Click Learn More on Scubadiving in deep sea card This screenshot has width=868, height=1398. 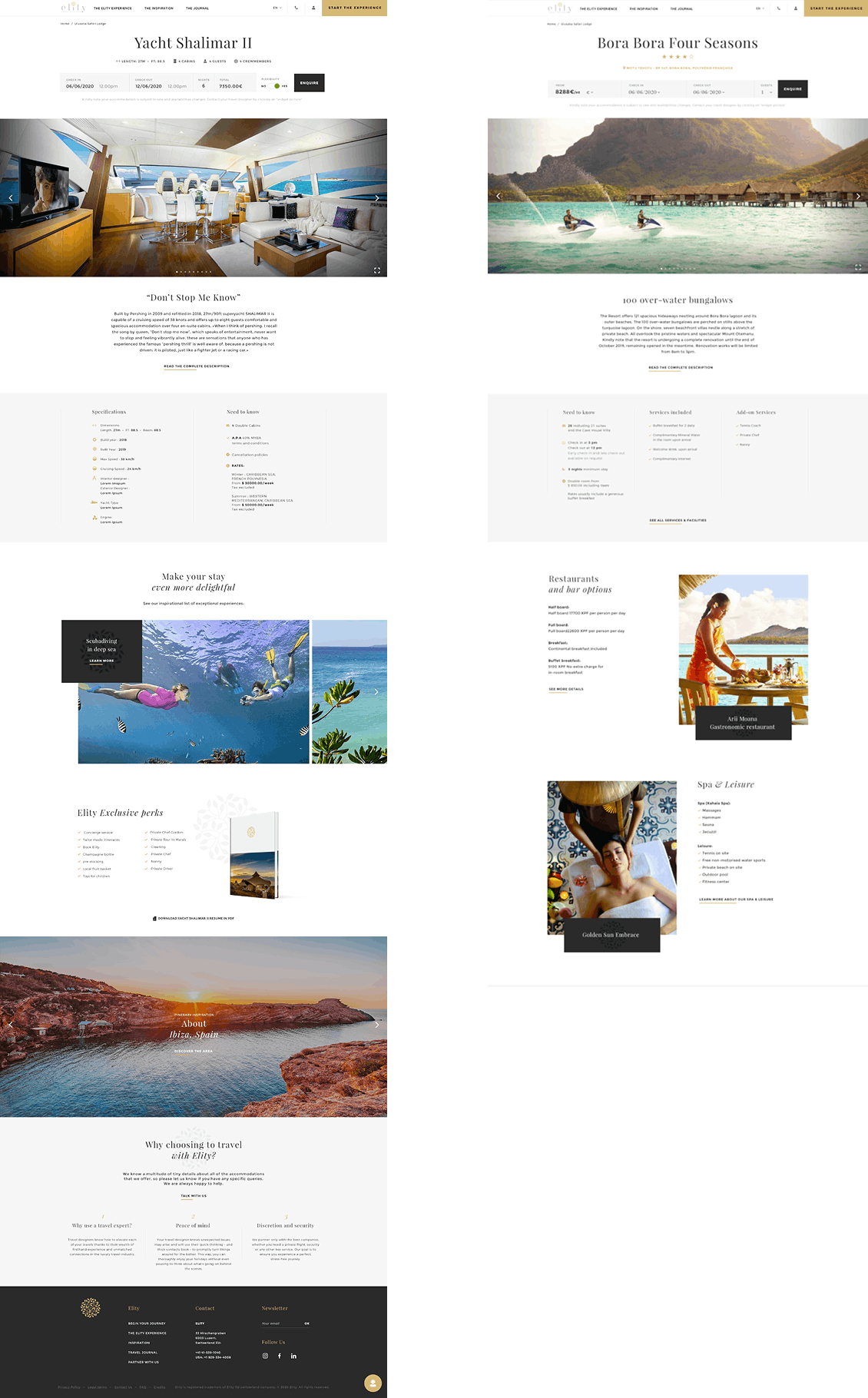[x=101, y=661]
